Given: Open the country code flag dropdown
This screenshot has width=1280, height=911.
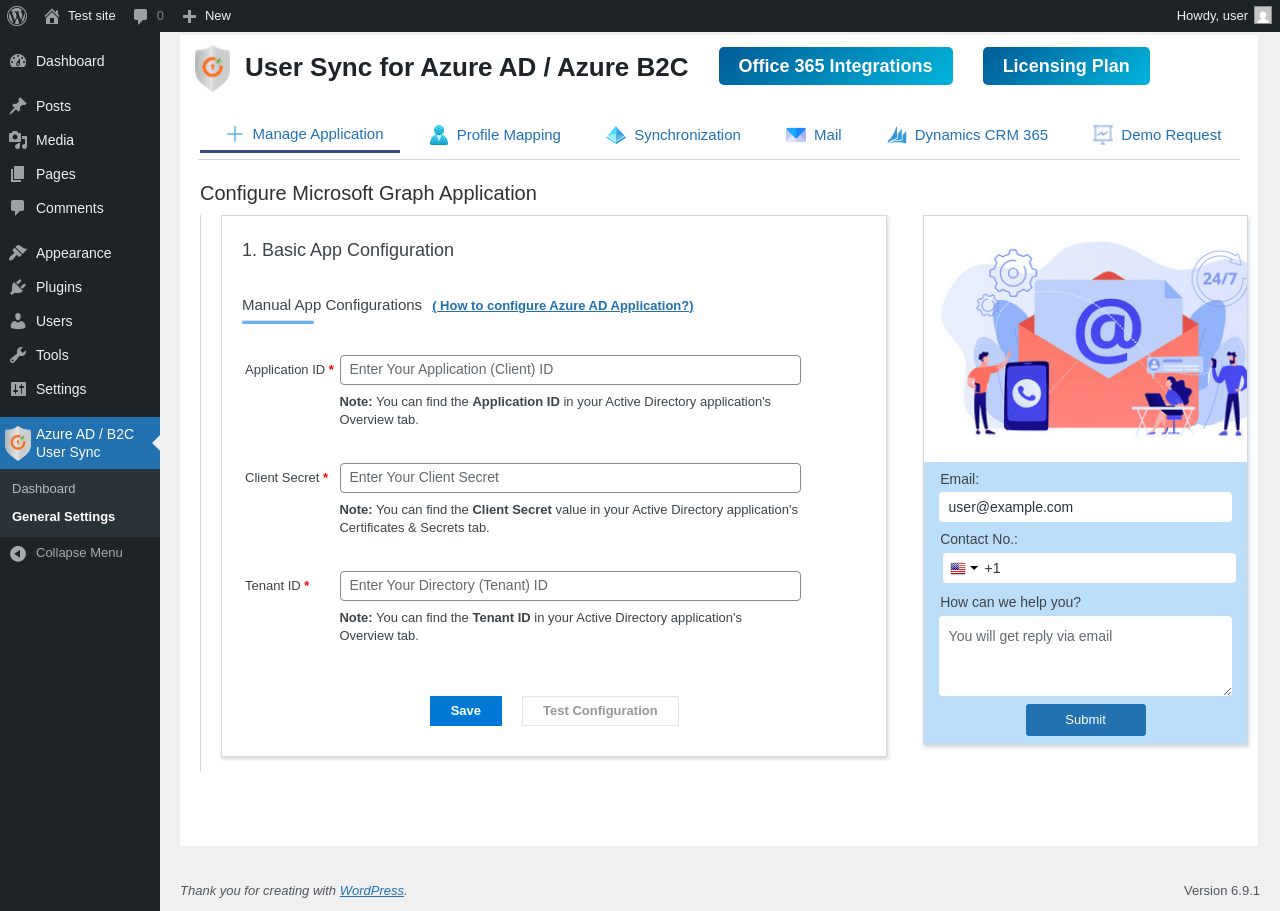Looking at the screenshot, I should click(963, 568).
